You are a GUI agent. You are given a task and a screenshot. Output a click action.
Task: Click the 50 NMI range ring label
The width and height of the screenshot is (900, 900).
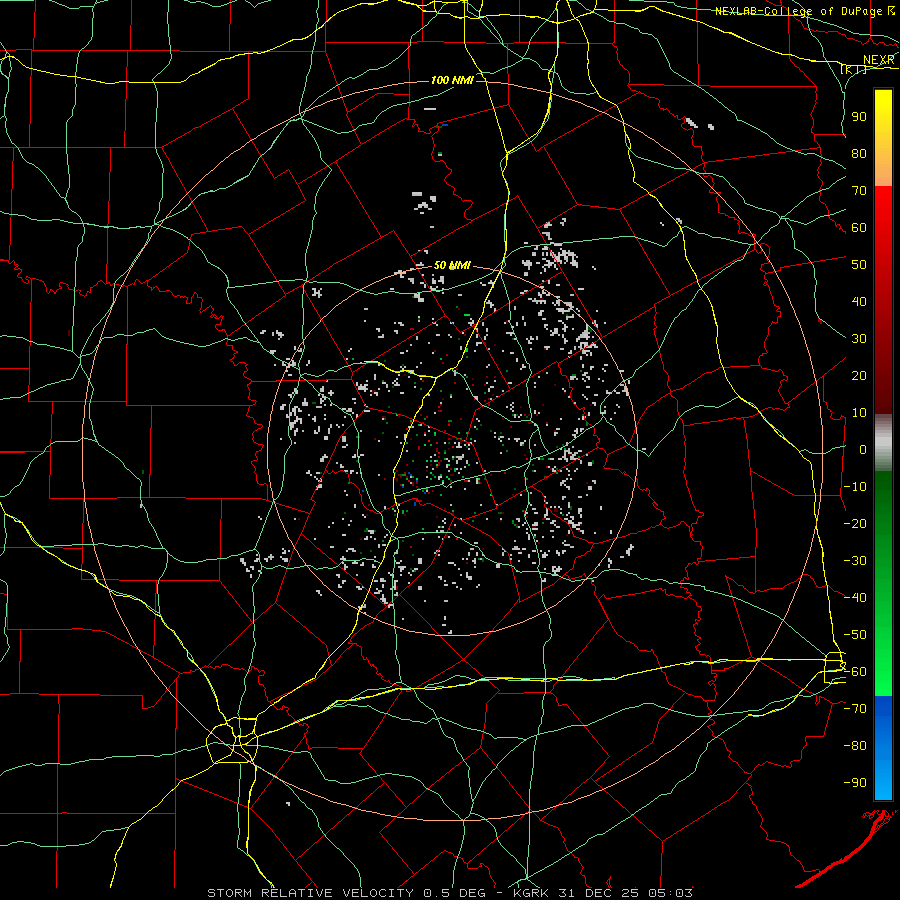pos(452,265)
